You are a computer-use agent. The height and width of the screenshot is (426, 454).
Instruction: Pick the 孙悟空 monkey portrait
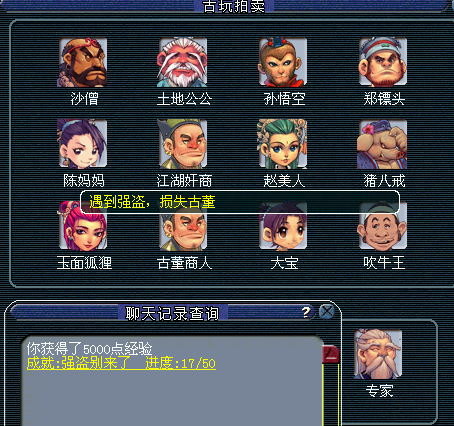(x=283, y=62)
